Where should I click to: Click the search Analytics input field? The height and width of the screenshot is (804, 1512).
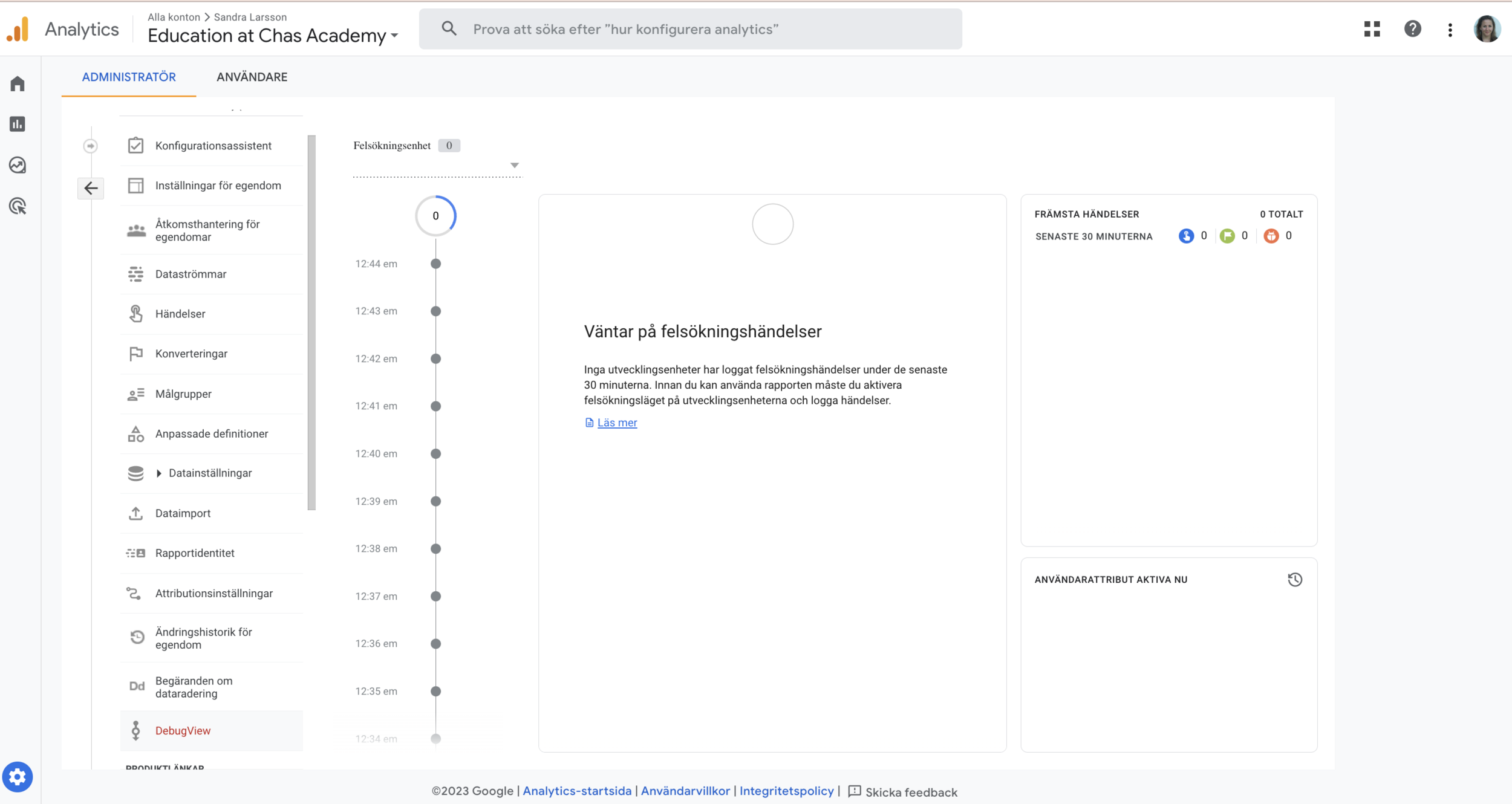[x=689, y=29]
